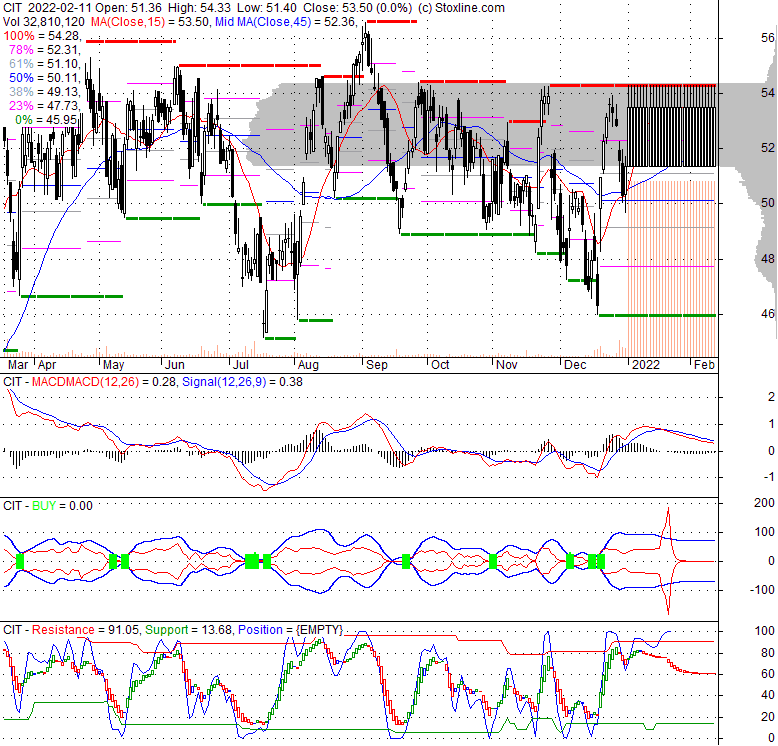Screen dimensions: 778x746
Task: Click the black hatched projection box in 2022
Action: (x=672, y=126)
